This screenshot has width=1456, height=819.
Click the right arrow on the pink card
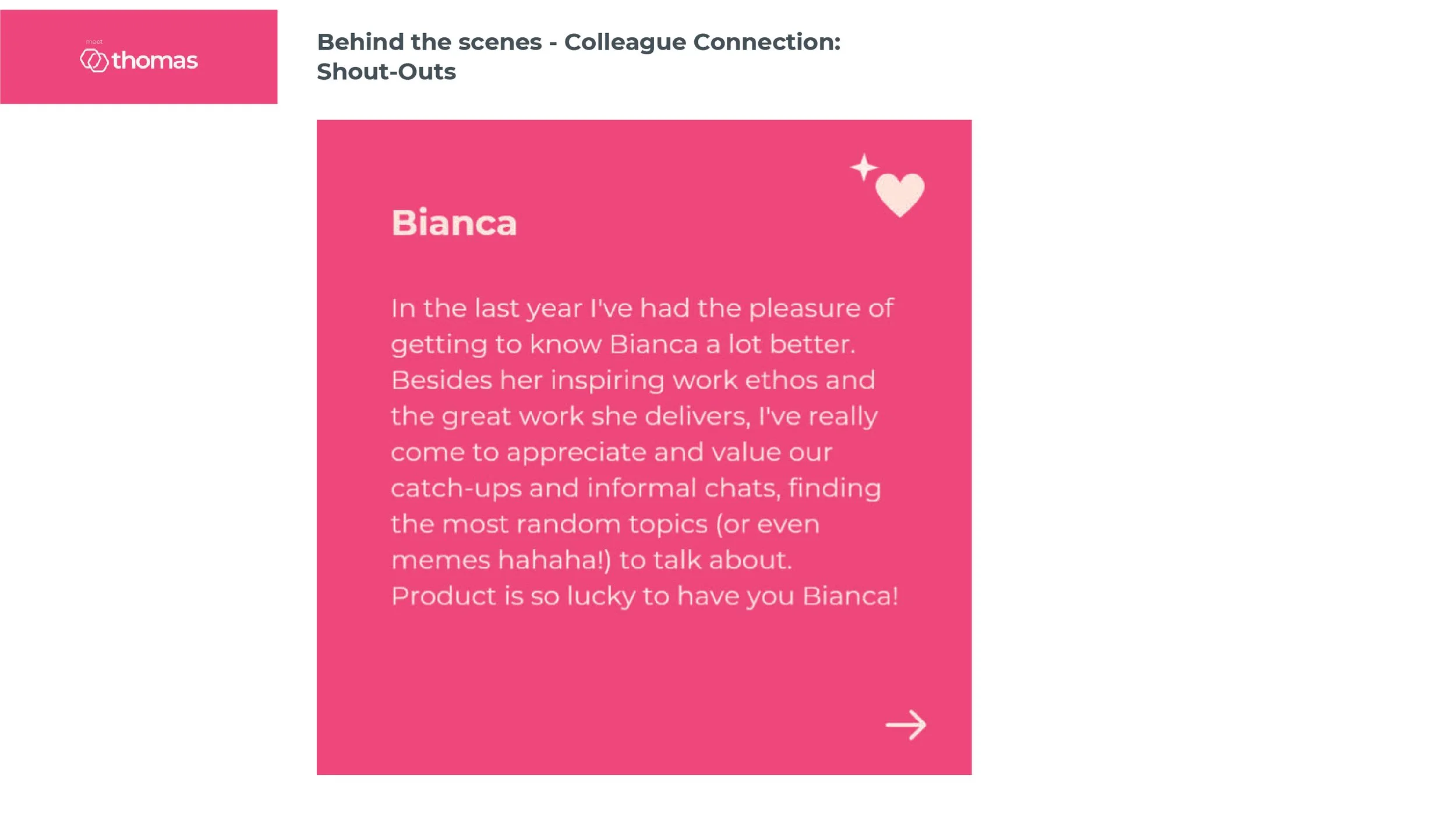coord(906,725)
